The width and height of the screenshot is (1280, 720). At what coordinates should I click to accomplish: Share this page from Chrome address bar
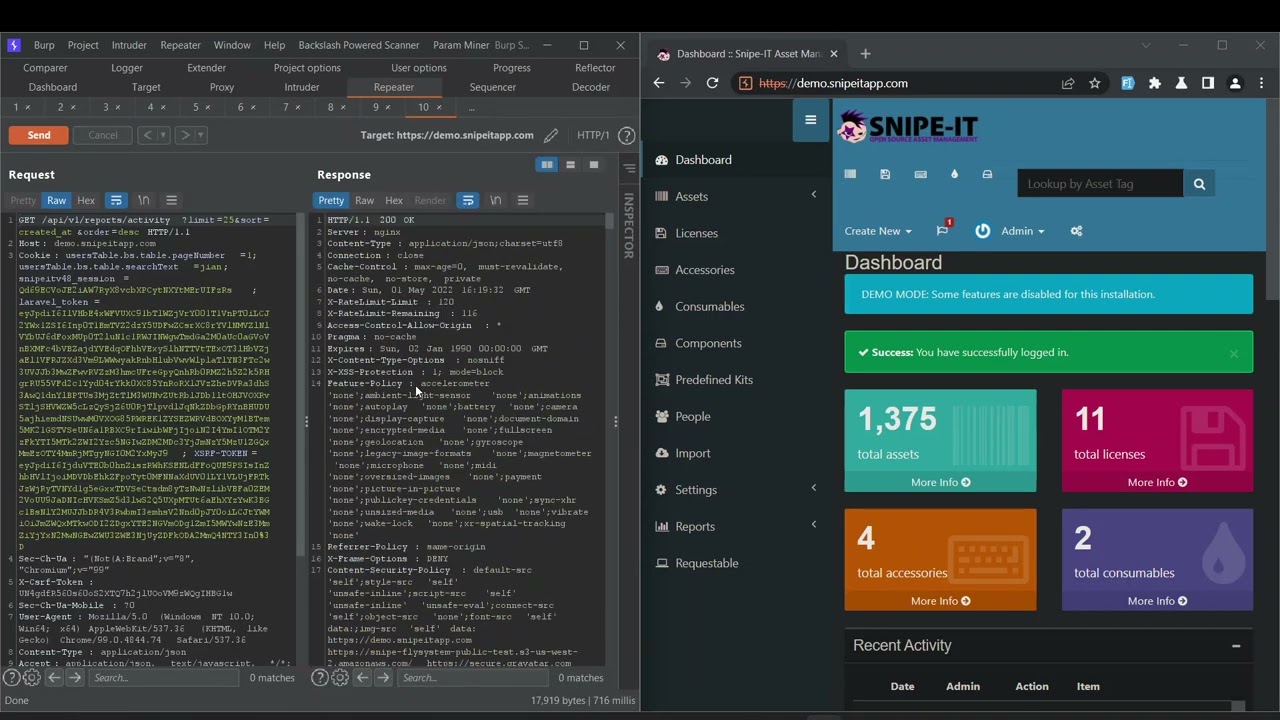tap(1068, 83)
